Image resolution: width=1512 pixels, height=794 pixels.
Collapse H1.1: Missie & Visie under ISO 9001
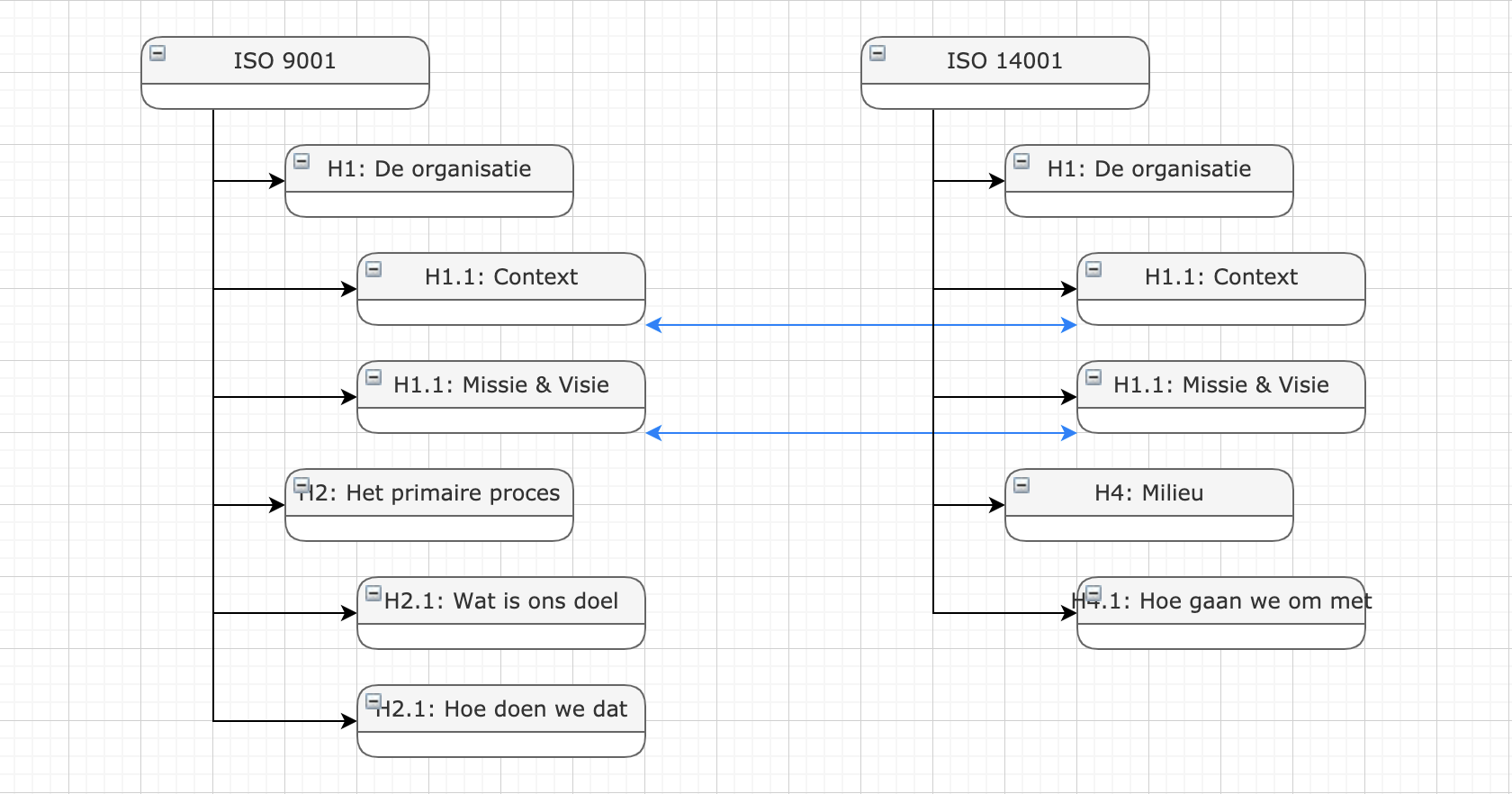coord(373,377)
